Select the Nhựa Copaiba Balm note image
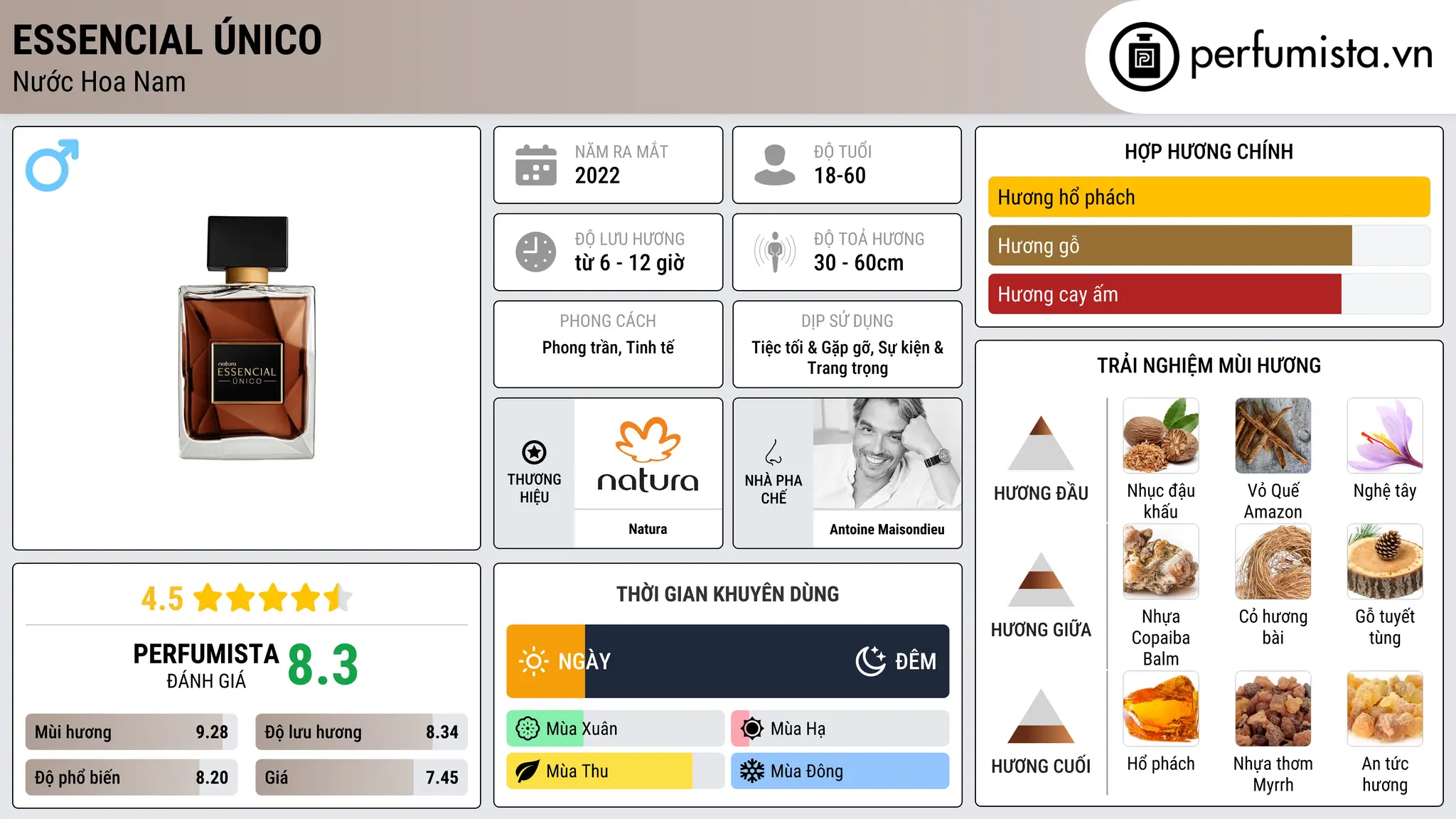Viewport: 1456px width, 819px height. [x=1161, y=562]
